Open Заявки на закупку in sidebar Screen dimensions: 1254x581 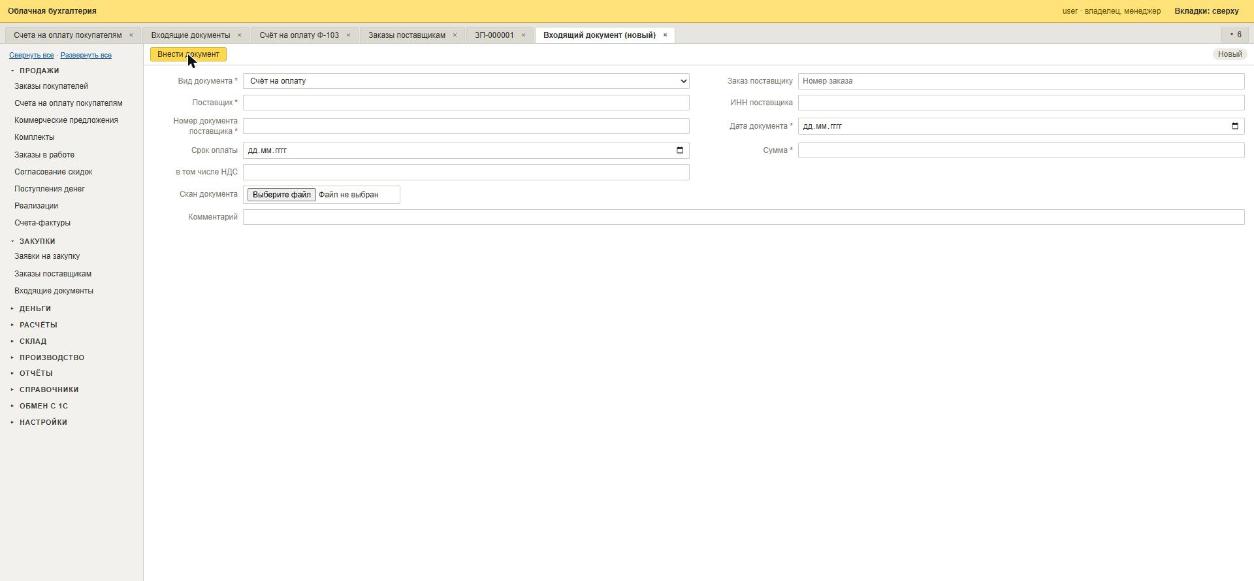point(47,257)
